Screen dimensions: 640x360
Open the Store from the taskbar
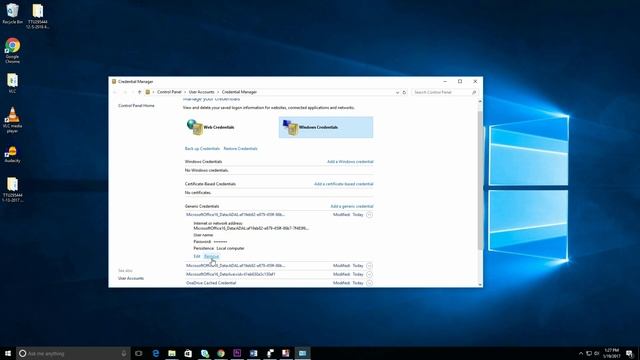coord(188,353)
